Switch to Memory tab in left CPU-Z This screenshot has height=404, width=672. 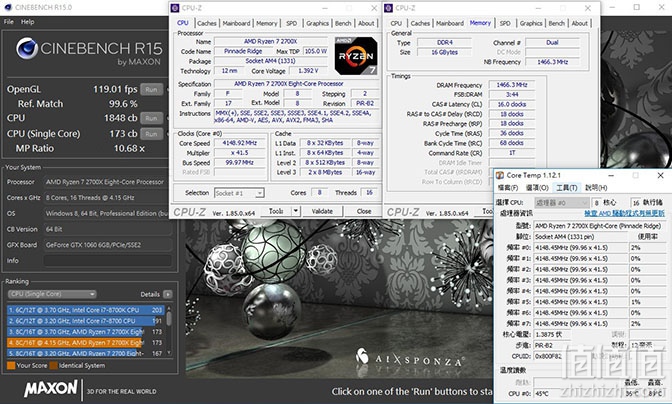[267, 23]
